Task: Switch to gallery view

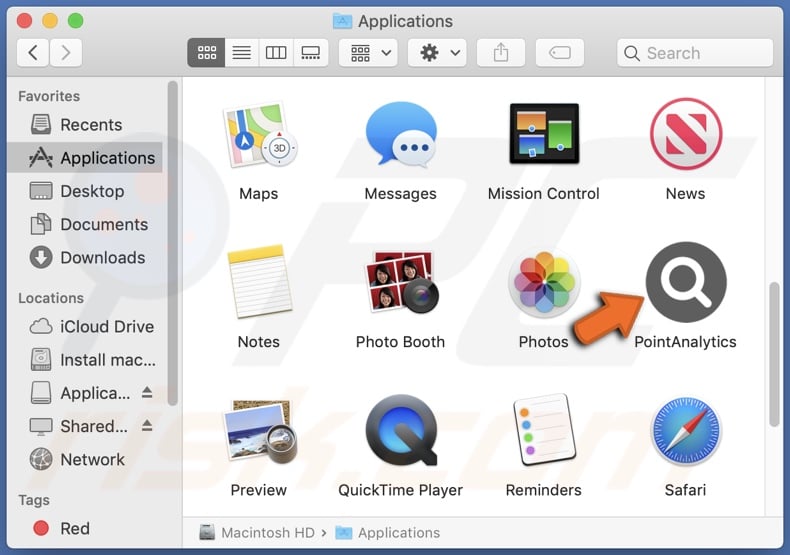Action: (310, 52)
